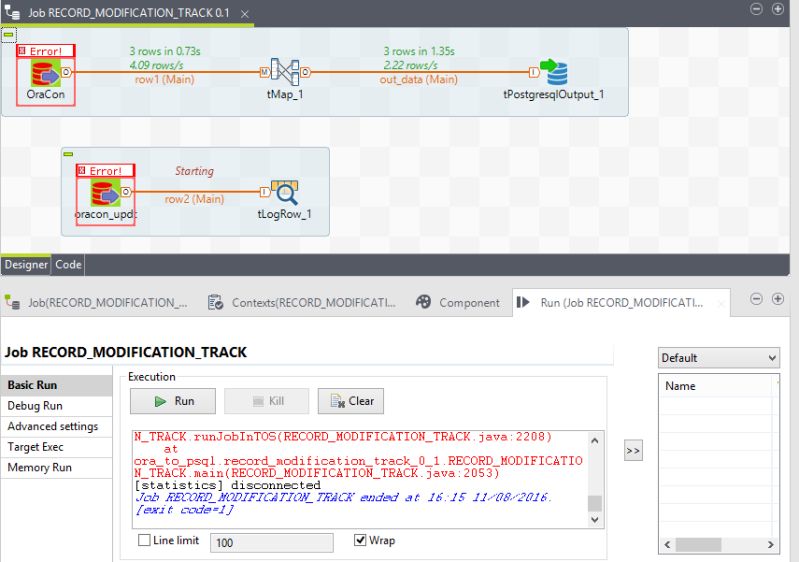Click the console scrollbar up arrow
Viewport: 799px width, 562px height.
[595, 441]
